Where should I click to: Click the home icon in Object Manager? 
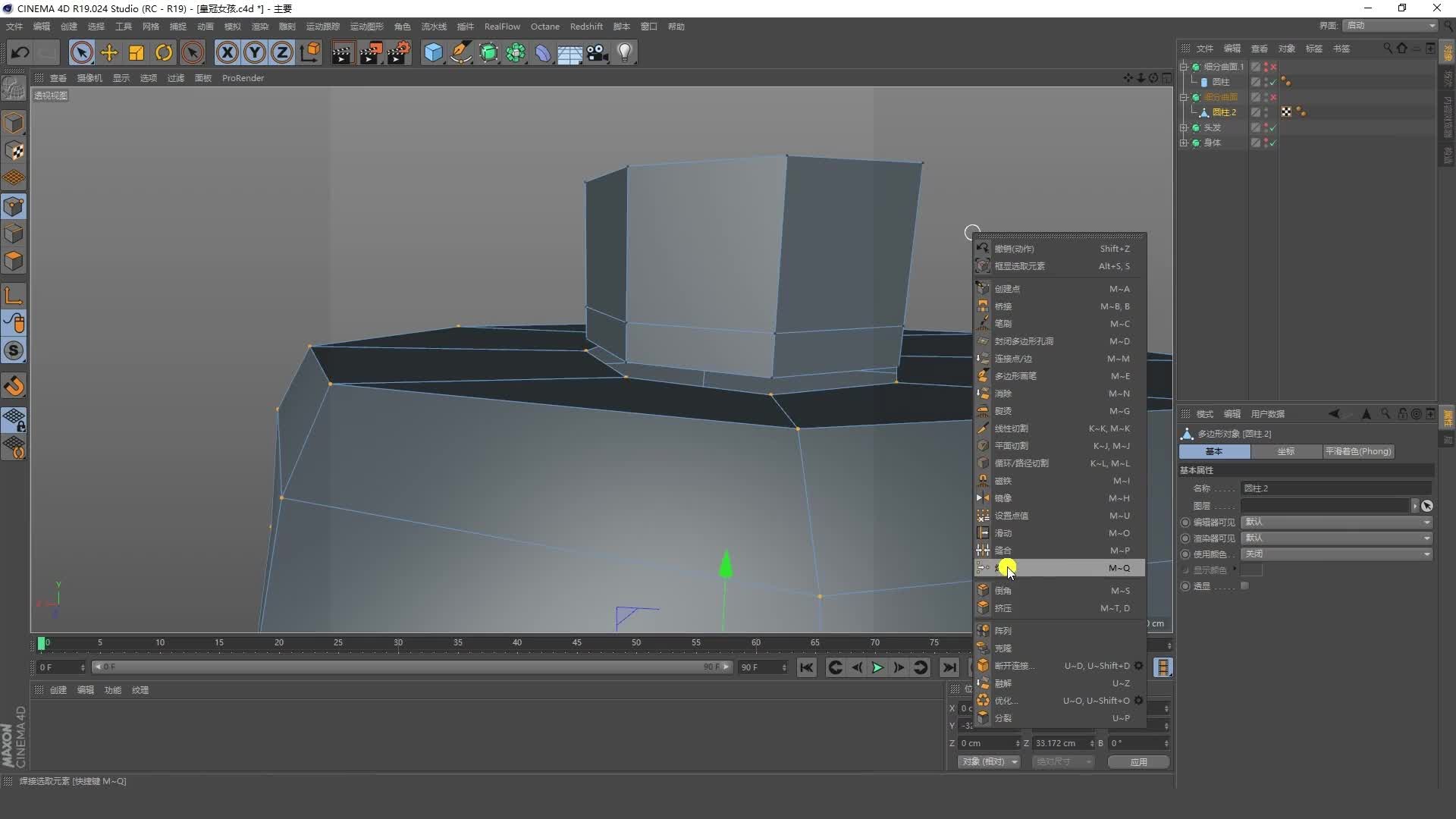1401,48
